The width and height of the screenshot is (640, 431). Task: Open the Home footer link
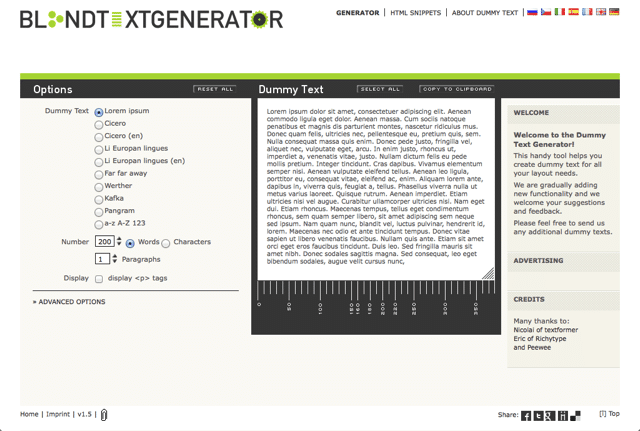29,414
